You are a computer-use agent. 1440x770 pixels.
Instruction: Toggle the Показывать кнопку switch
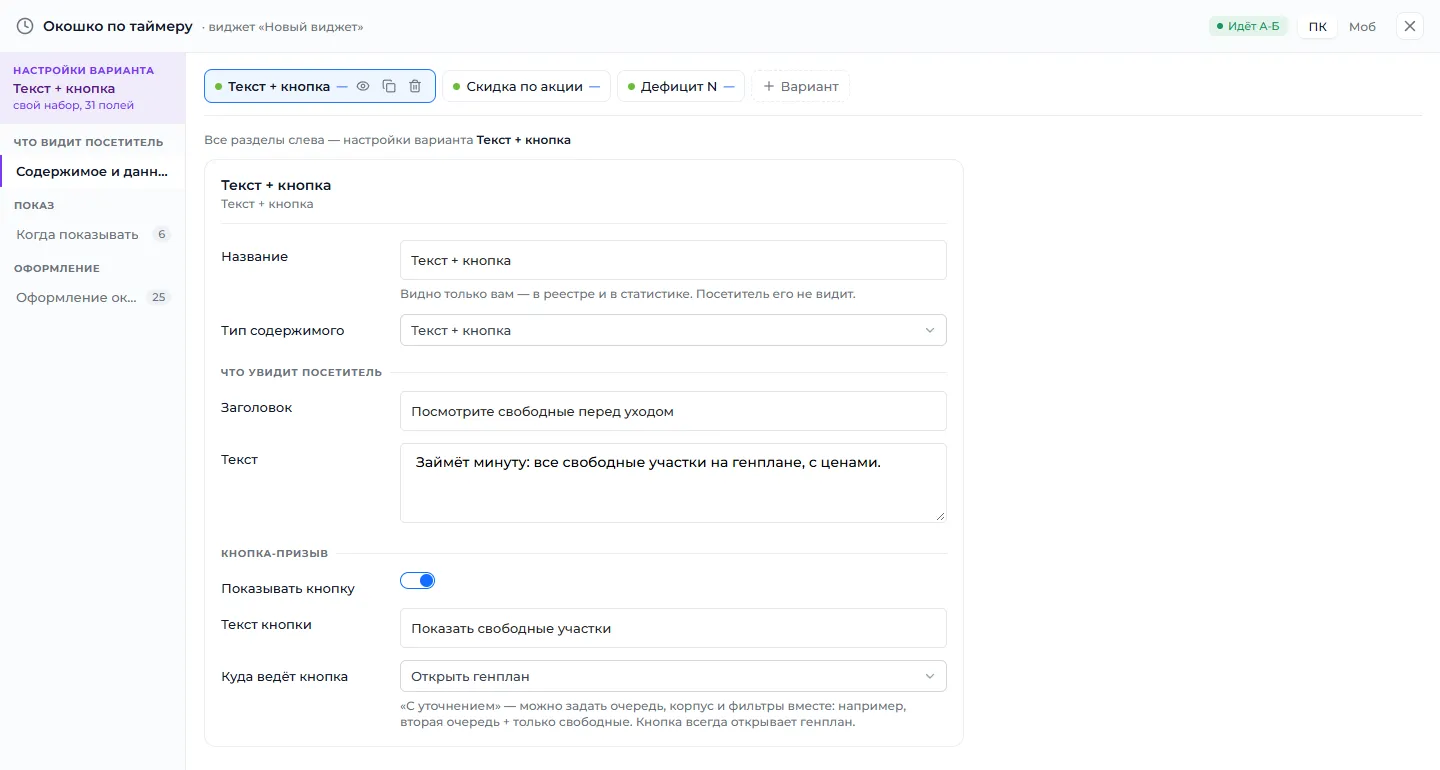(x=418, y=580)
